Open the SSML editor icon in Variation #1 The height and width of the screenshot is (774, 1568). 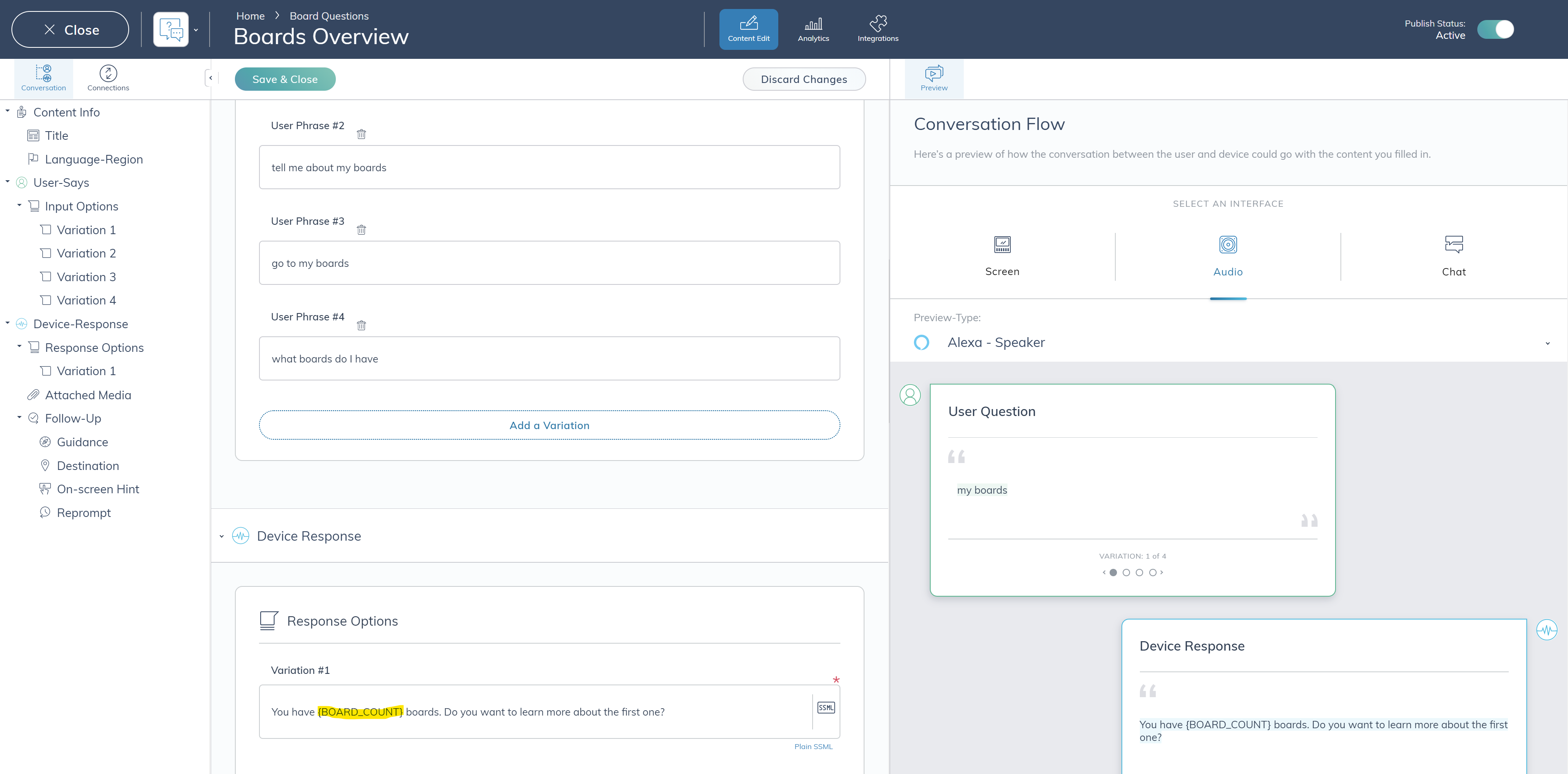825,708
